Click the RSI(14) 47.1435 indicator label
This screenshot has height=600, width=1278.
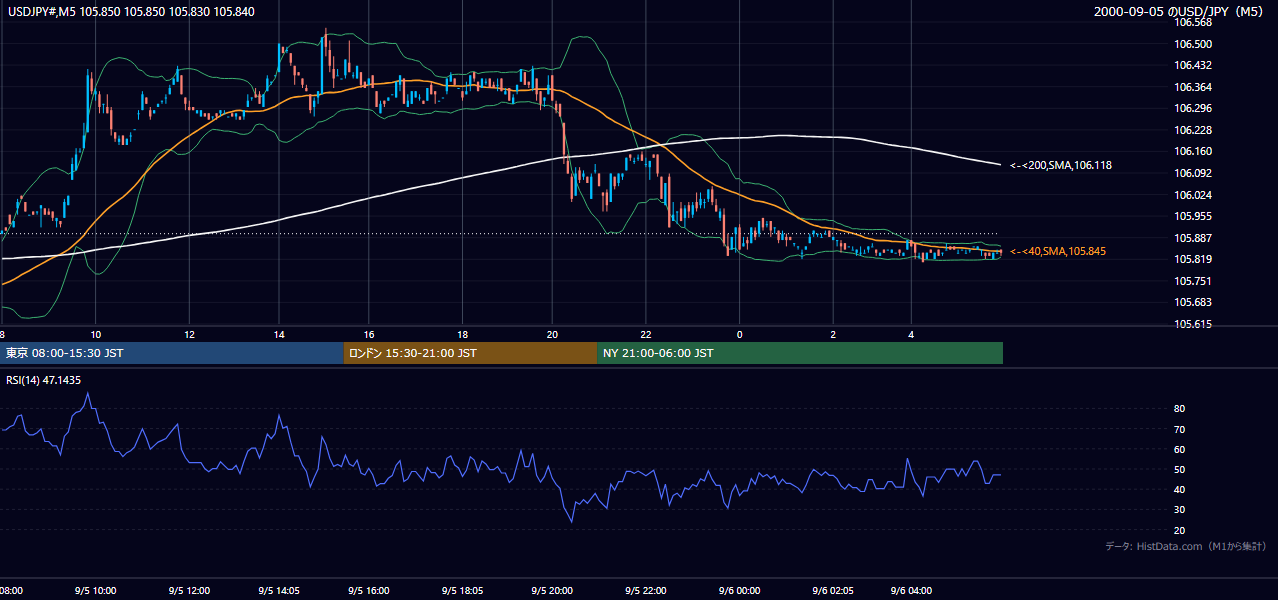click(42, 380)
